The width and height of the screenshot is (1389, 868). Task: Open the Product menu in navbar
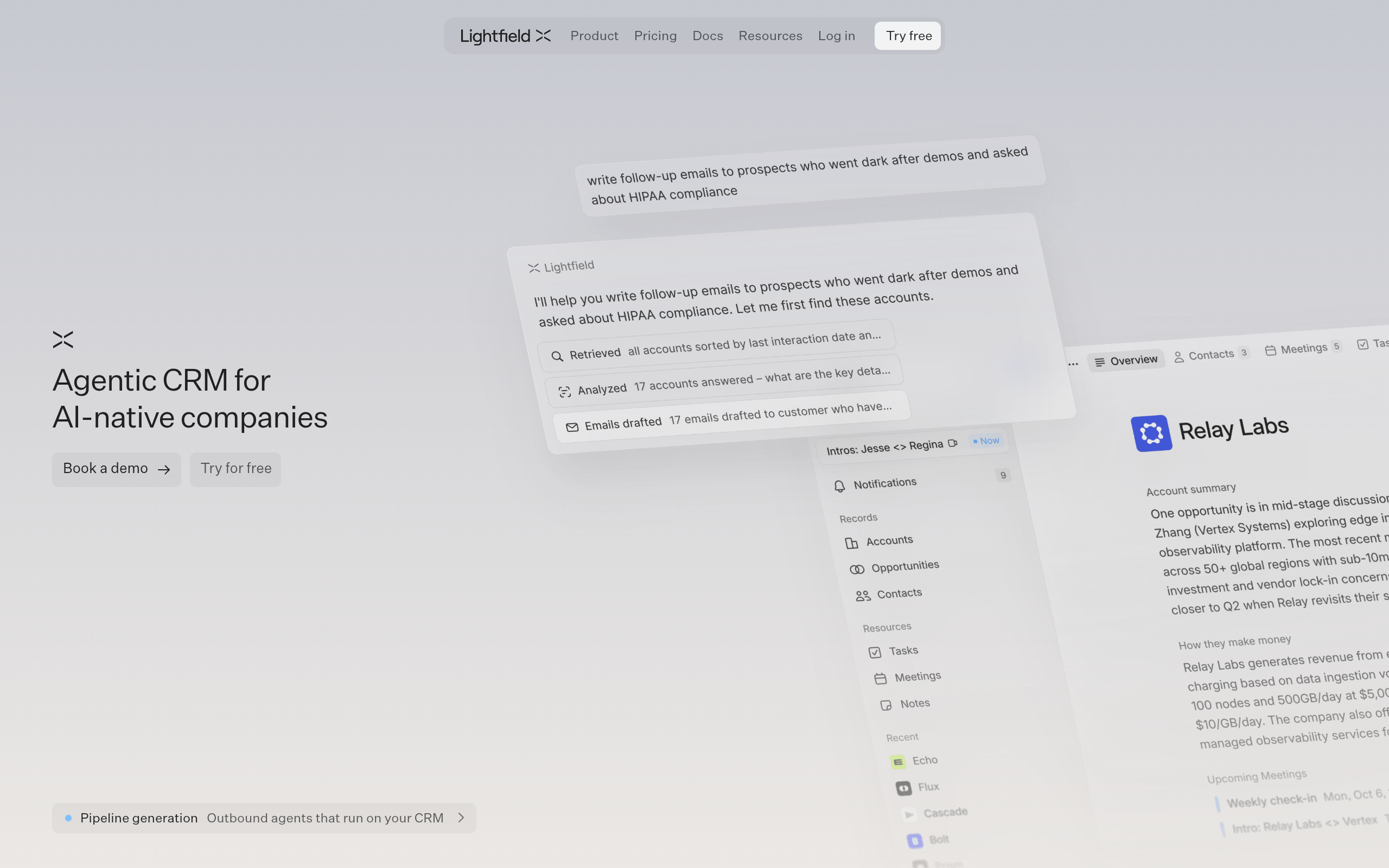594,36
